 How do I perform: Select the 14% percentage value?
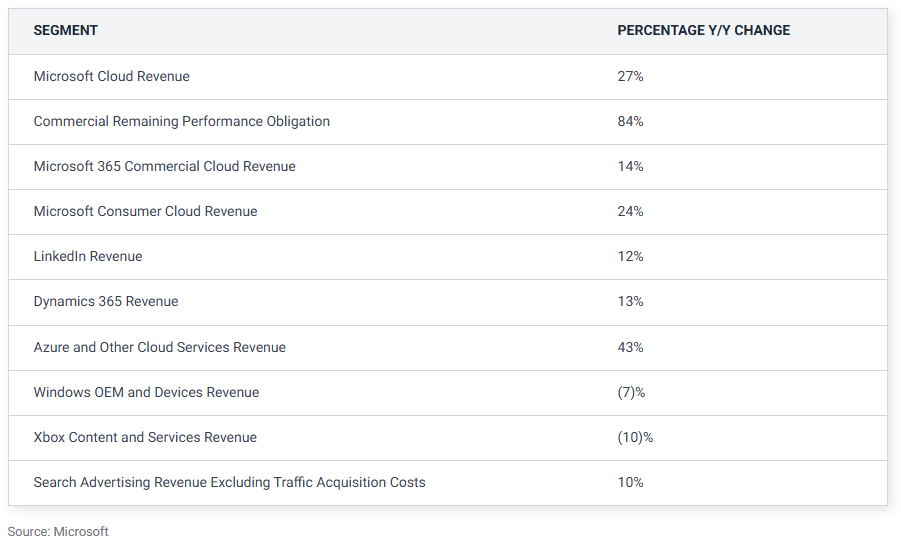(x=630, y=166)
